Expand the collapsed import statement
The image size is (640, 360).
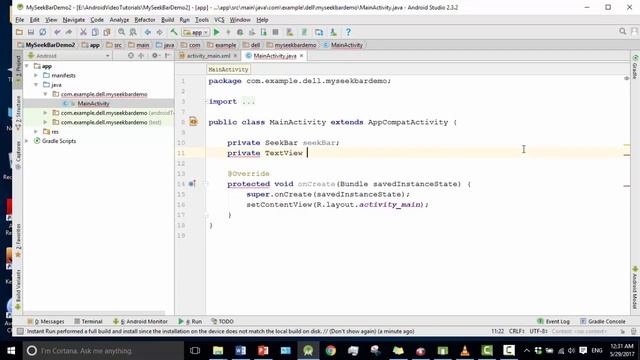tap(248, 102)
